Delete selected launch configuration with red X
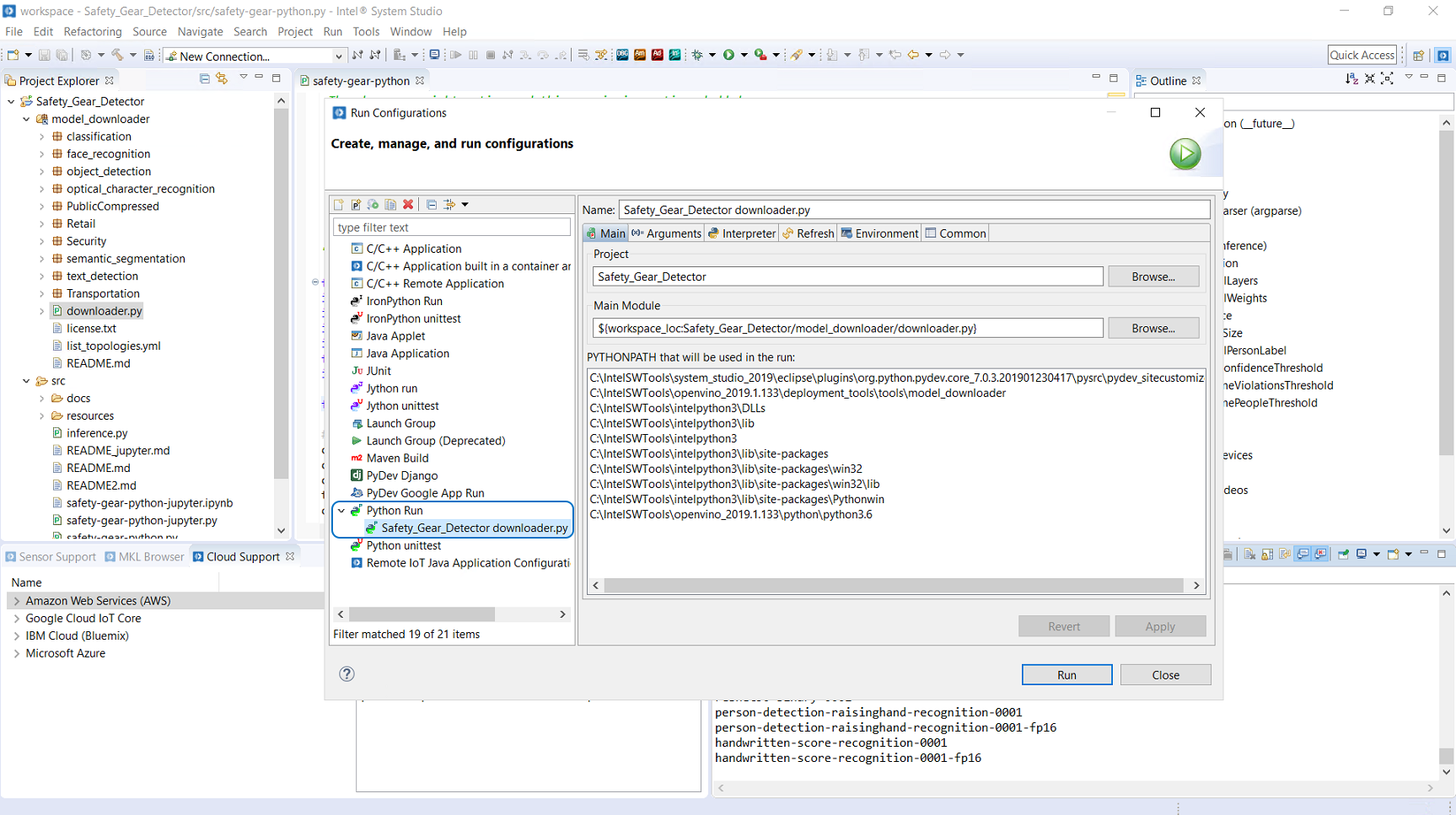 408,205
